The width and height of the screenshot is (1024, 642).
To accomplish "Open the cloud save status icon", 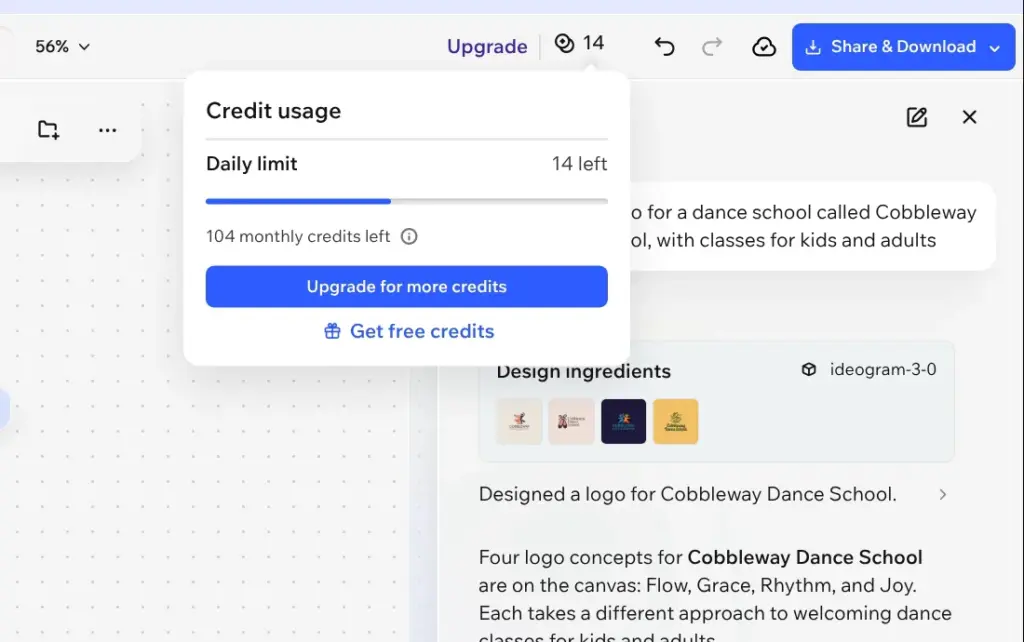I will pos(764,46).
